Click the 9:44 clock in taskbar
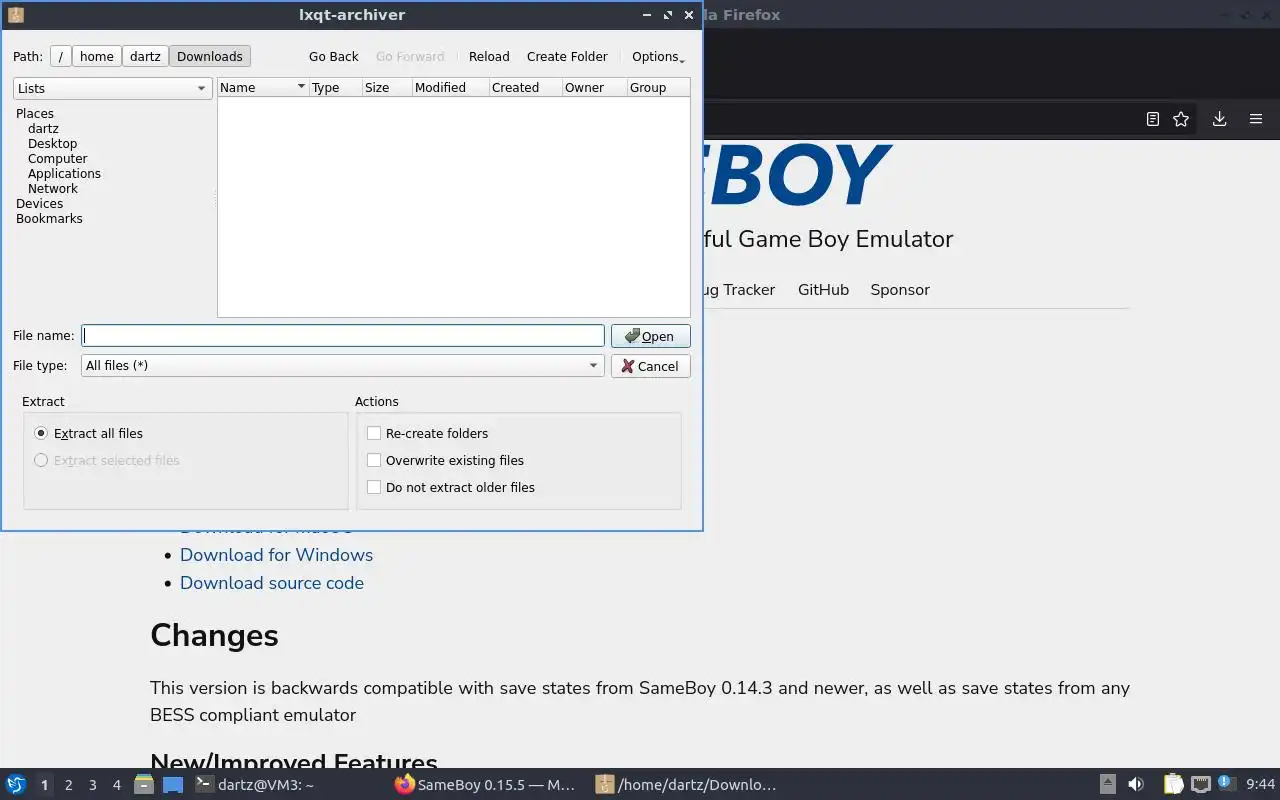The width and height of the screenshot is (1280, 800). click(1261, 785)
